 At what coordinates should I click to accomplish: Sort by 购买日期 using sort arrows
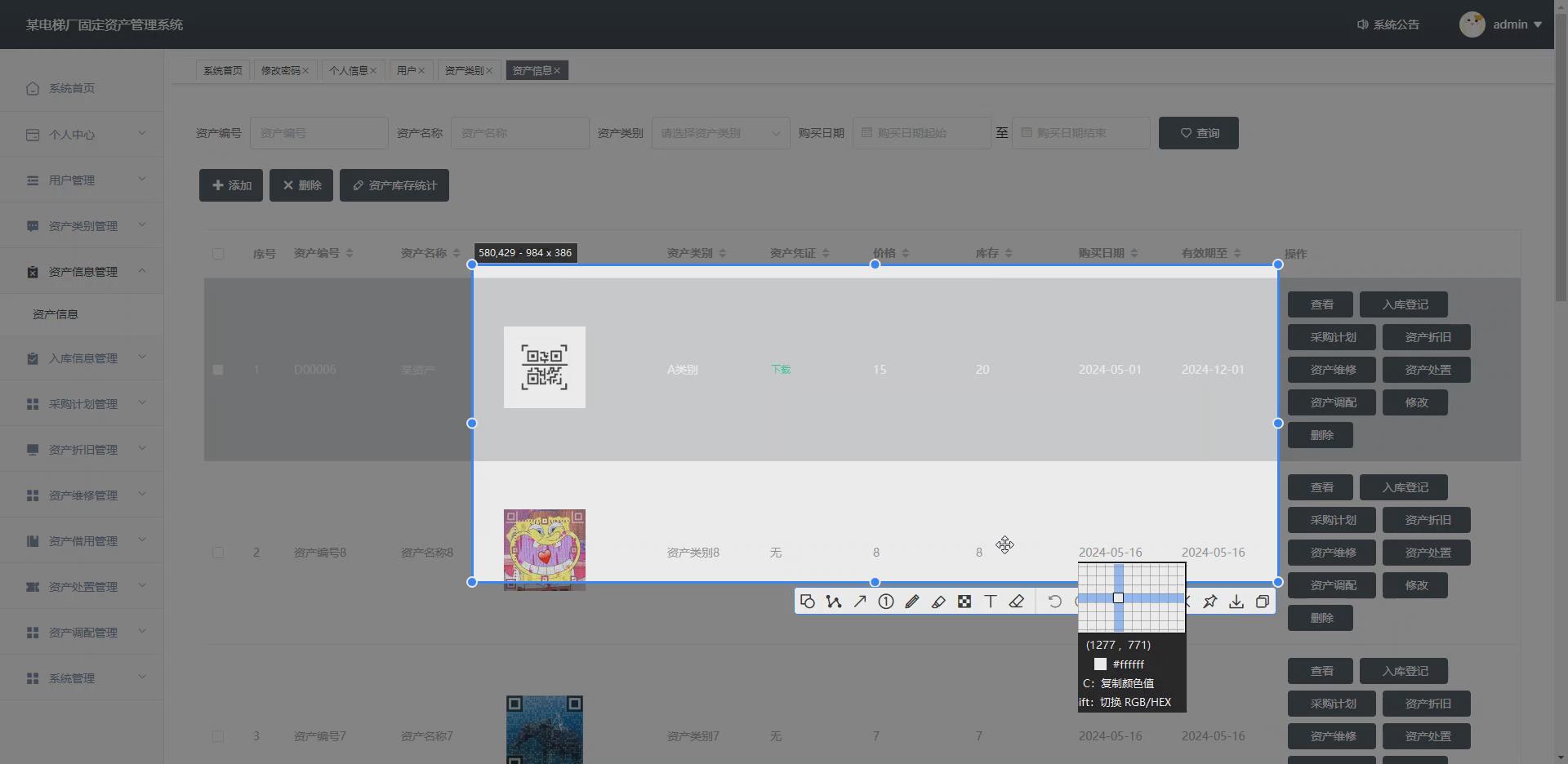point(1134,254)
